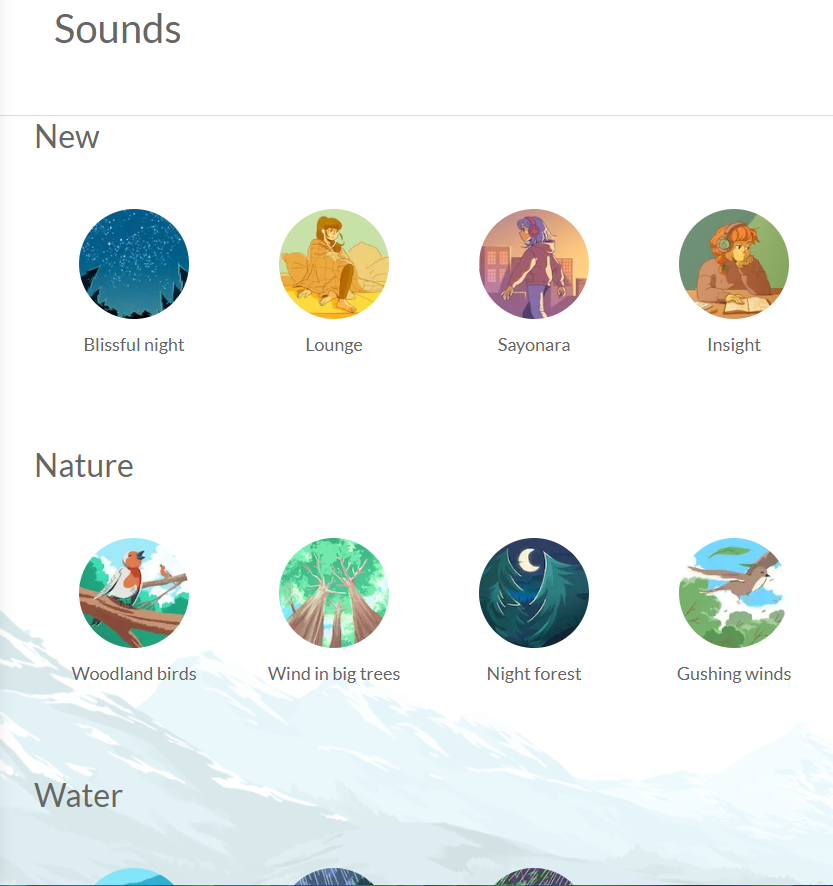Activate the Night forest moon icon
The height and width of the screenshot is (886, 833).
click(534, 593)
